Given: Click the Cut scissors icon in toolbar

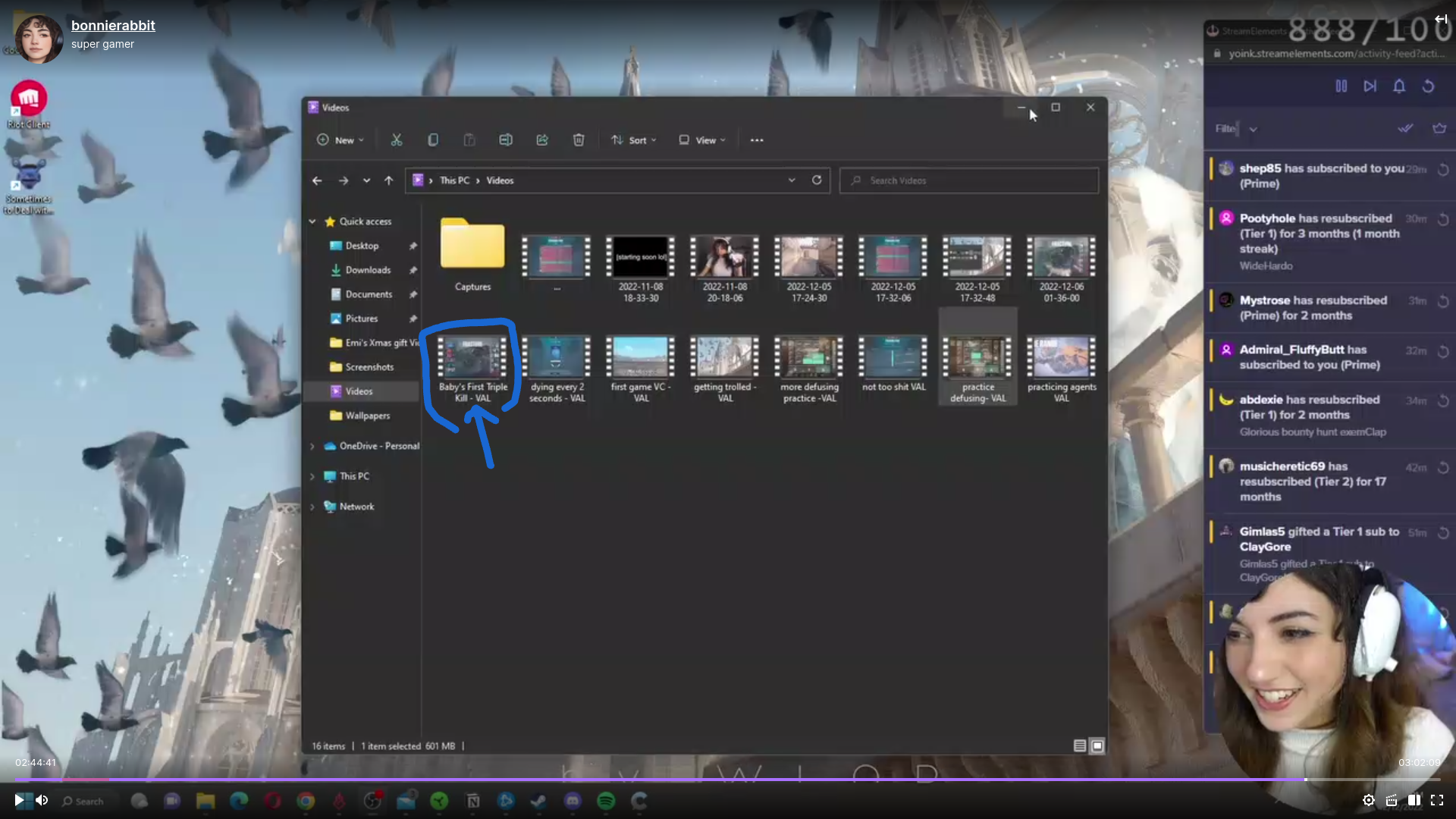Looking at the screenshot, I should point(397,140).
